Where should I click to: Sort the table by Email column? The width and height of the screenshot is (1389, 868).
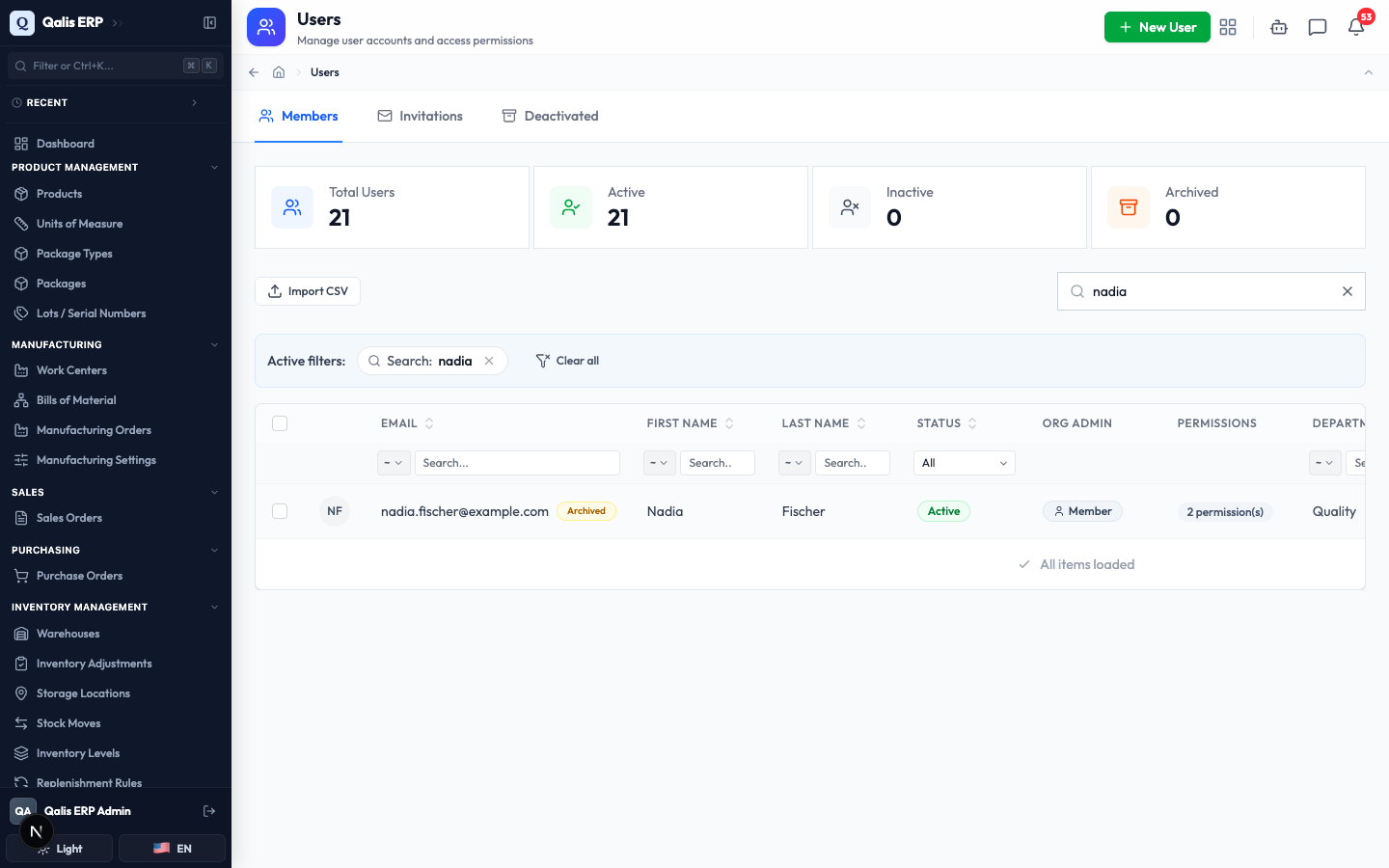point(407,423)
